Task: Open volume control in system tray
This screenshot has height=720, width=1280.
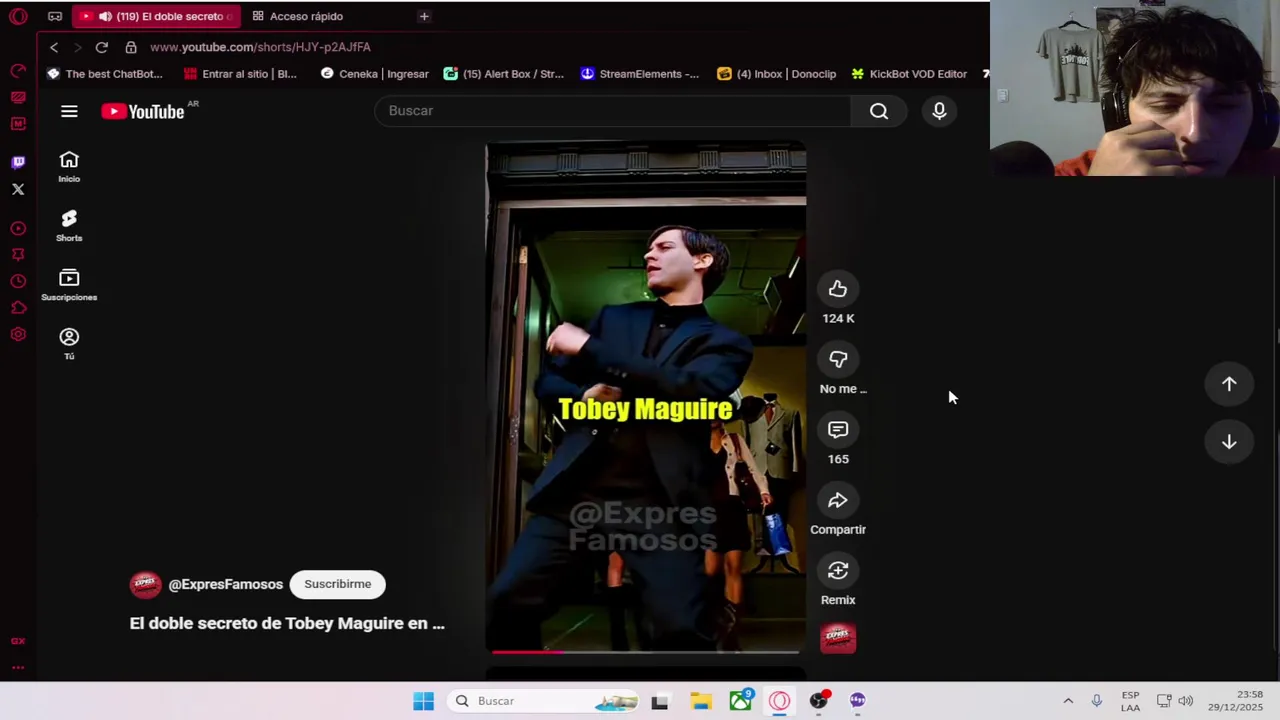Action: (x=1186, y=701)
